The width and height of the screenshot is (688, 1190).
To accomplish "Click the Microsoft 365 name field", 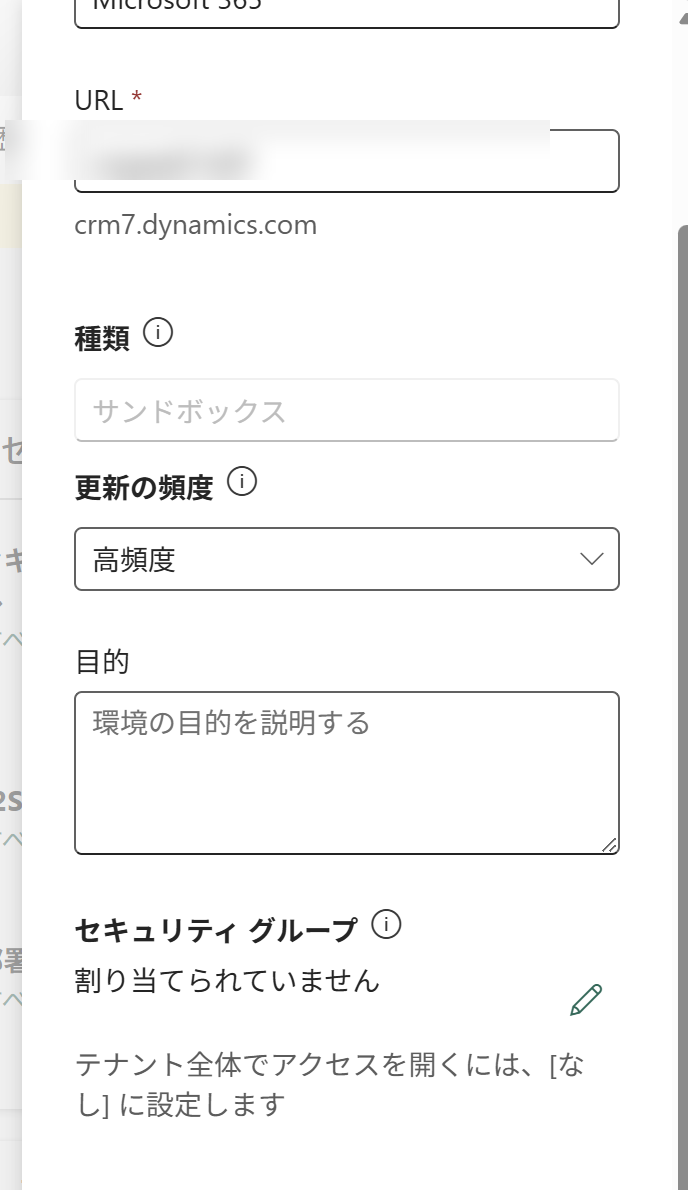I will coord(347,9).
